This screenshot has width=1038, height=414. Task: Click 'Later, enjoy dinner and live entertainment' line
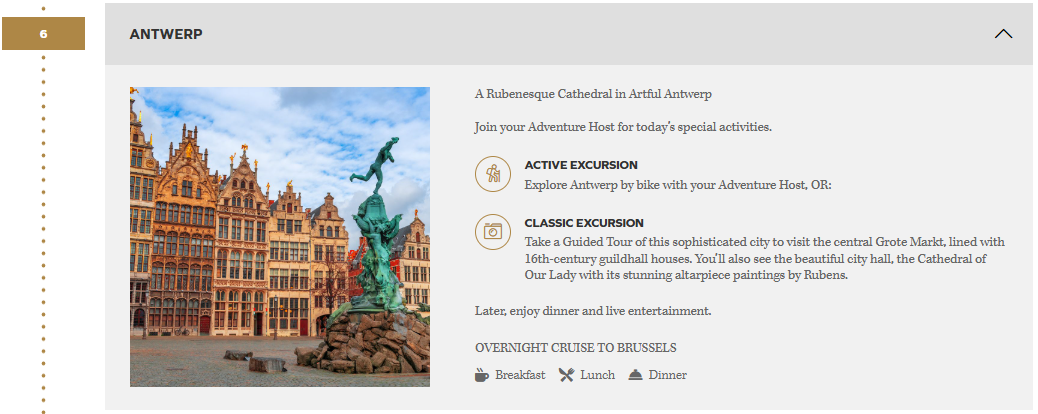[x=593, y=311]
